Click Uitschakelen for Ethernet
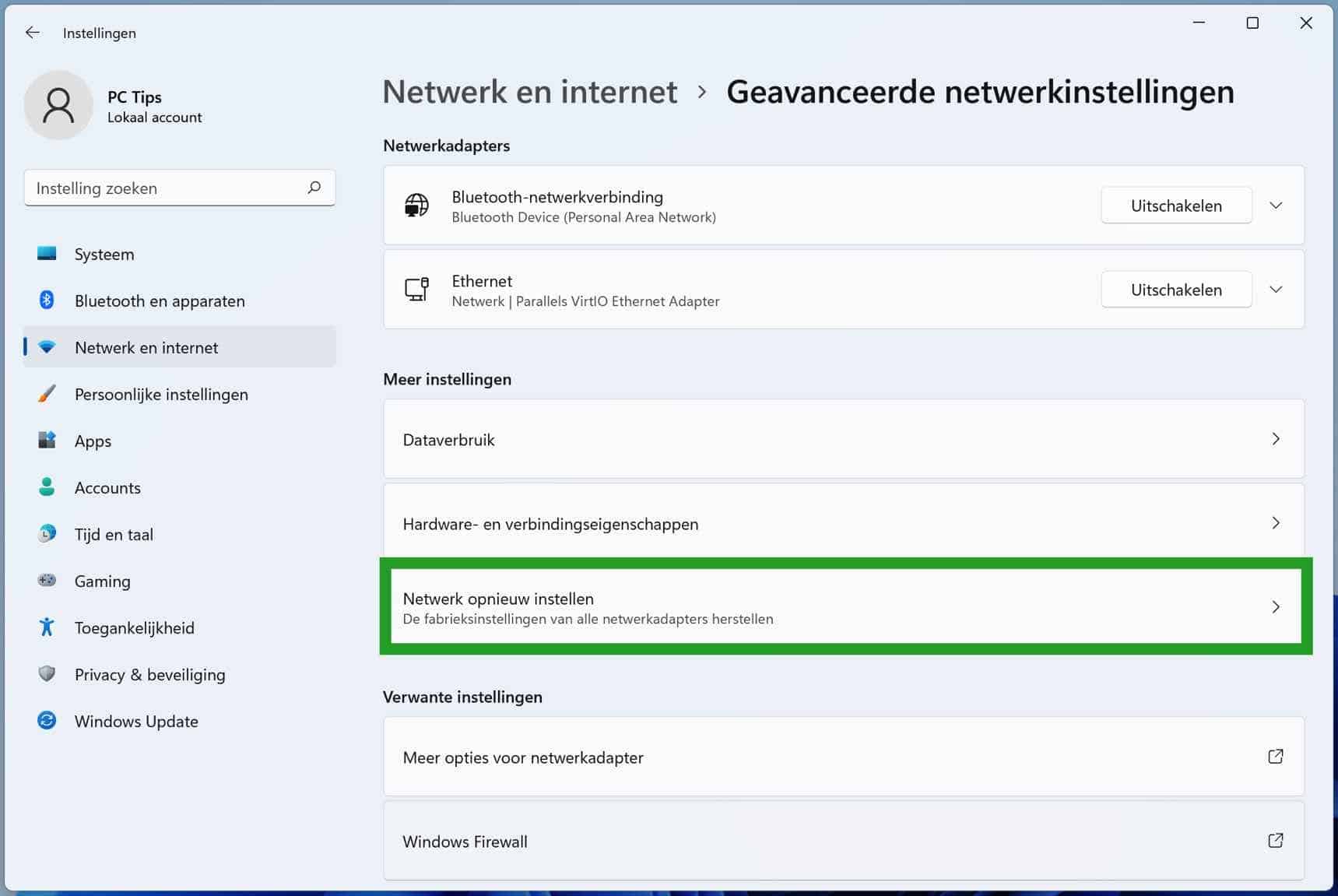Image resolution: width=1338 pixels, height=896 pixels. pos(1176,289)
